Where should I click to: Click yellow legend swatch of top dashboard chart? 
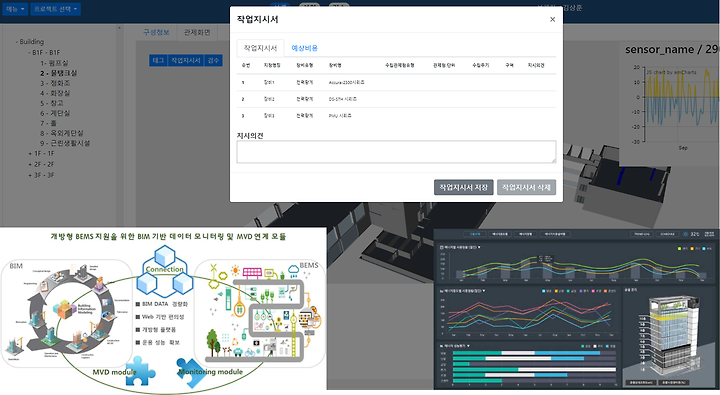click(692, 248)
